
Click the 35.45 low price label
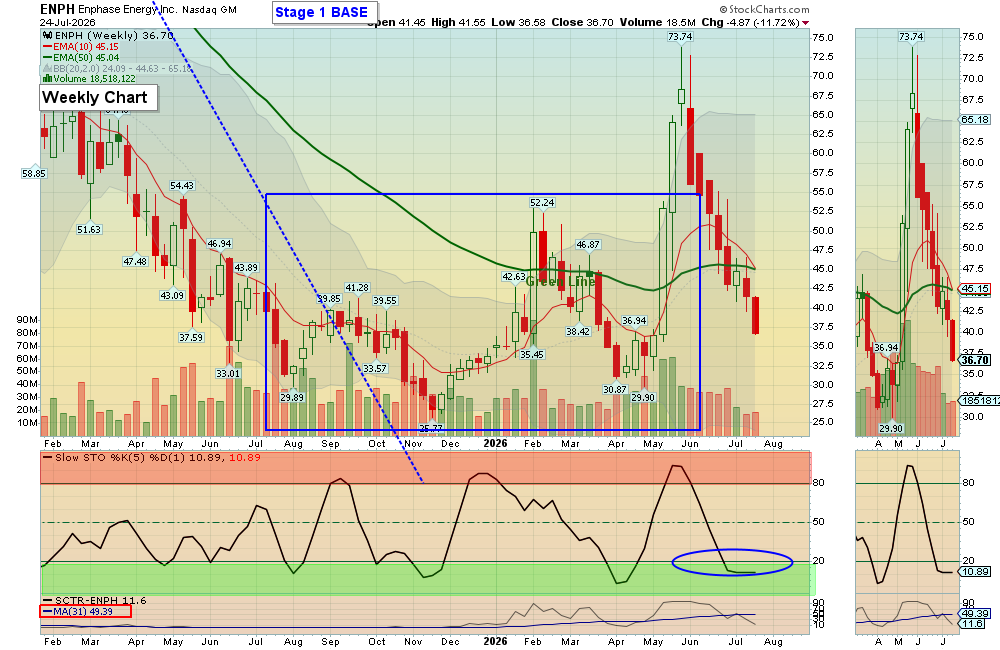pos(531,354)
